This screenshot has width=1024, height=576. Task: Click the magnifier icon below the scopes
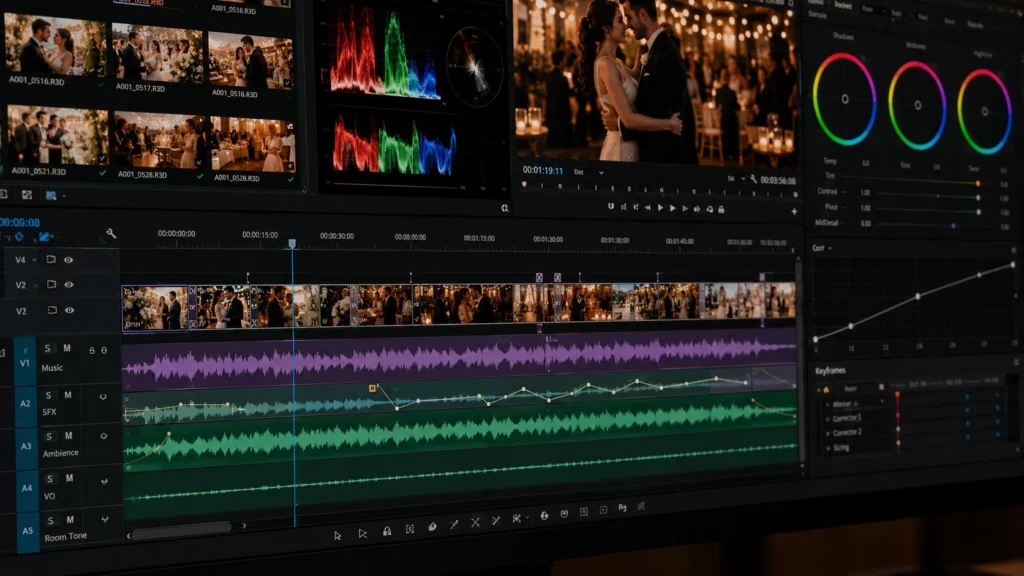coord(505,208)
